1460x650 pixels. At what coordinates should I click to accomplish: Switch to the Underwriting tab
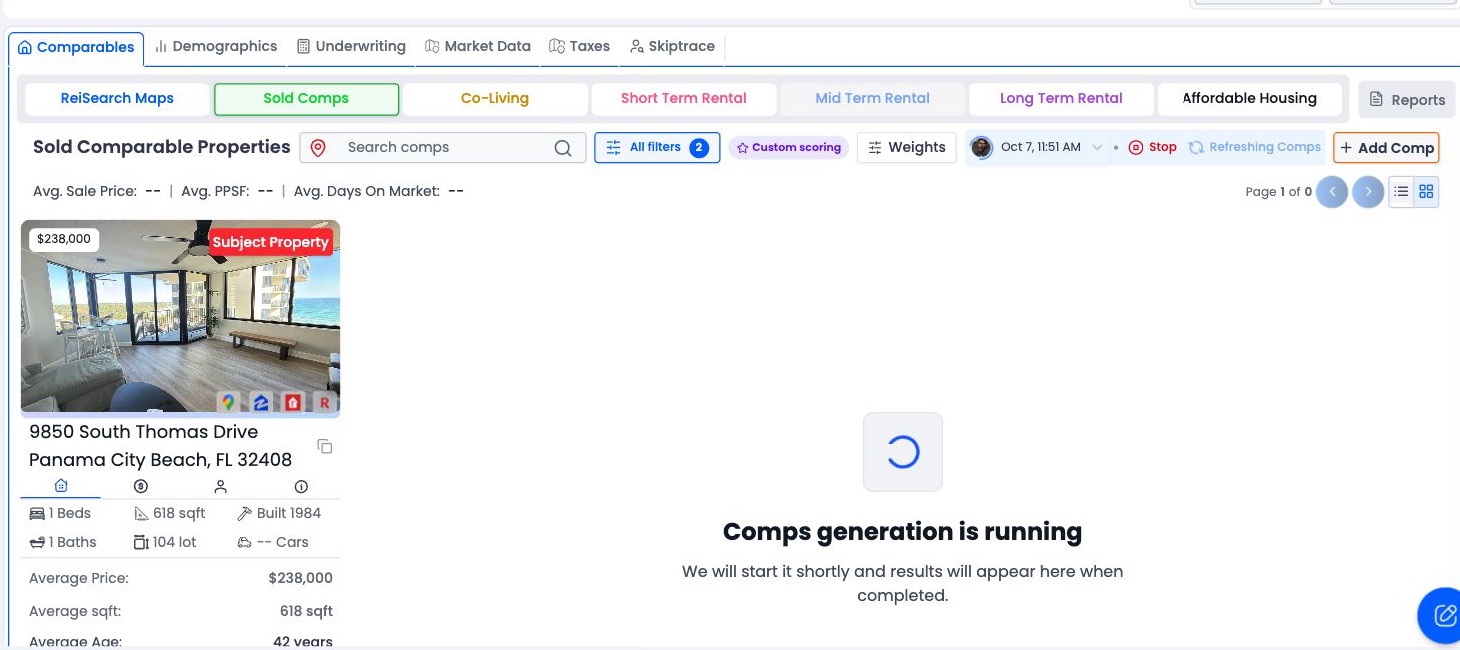point(351,46)
